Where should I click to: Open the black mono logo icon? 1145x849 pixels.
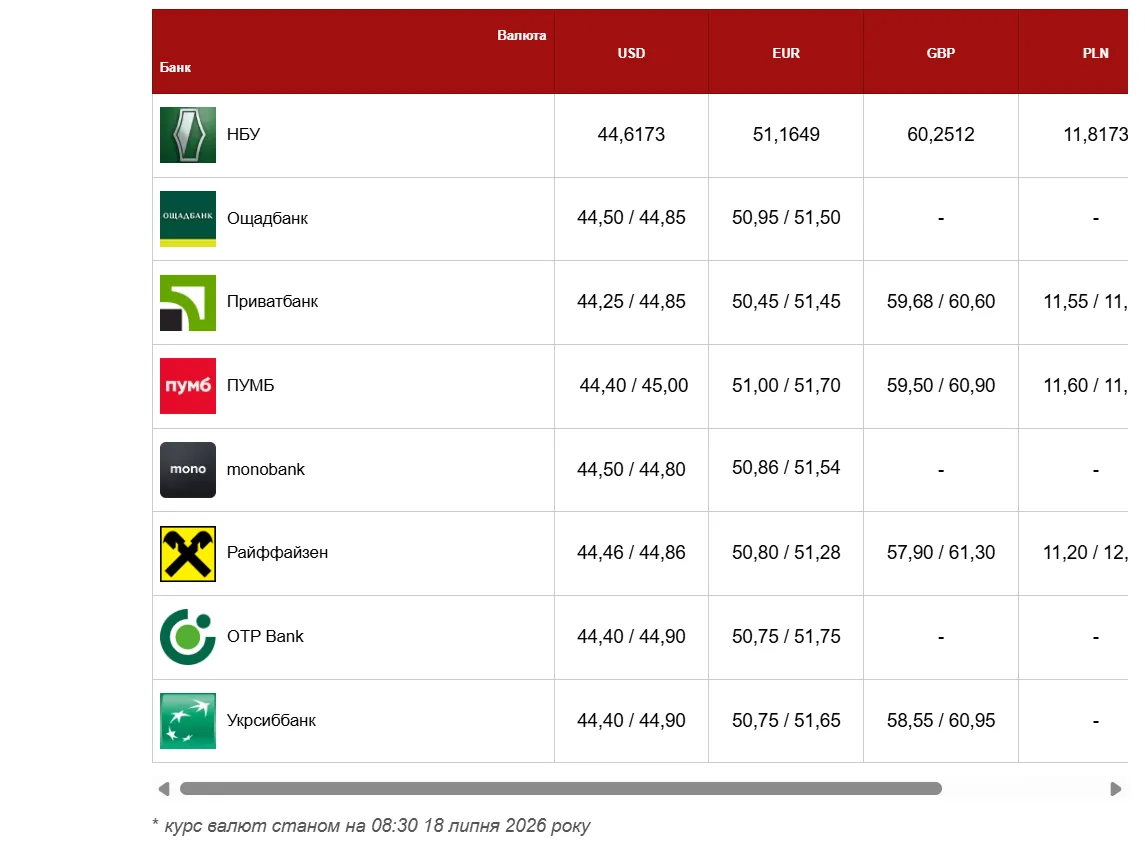click(188, 470)
